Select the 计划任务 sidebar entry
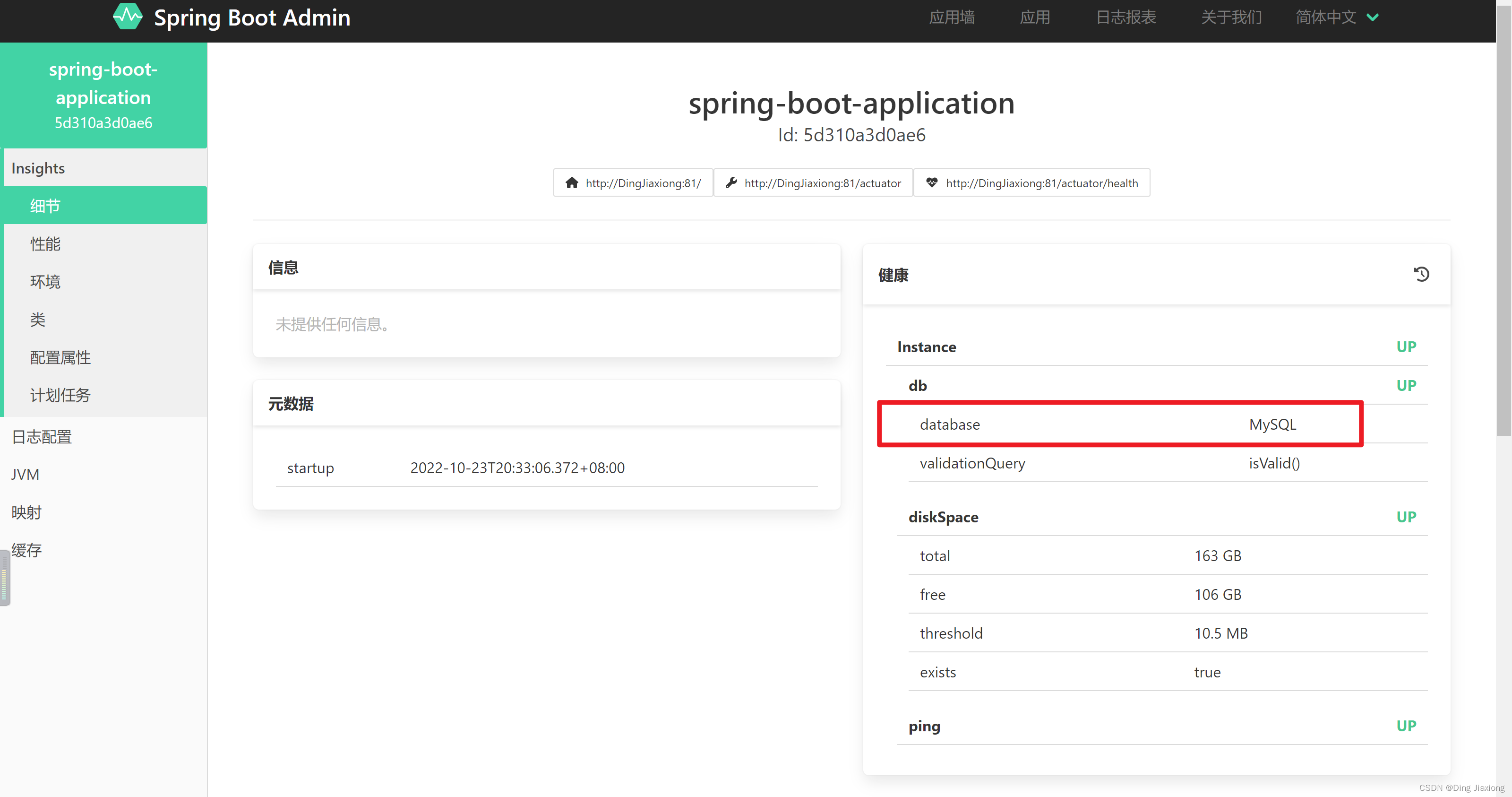The image size is (1512, 797). tap(105, 395)
